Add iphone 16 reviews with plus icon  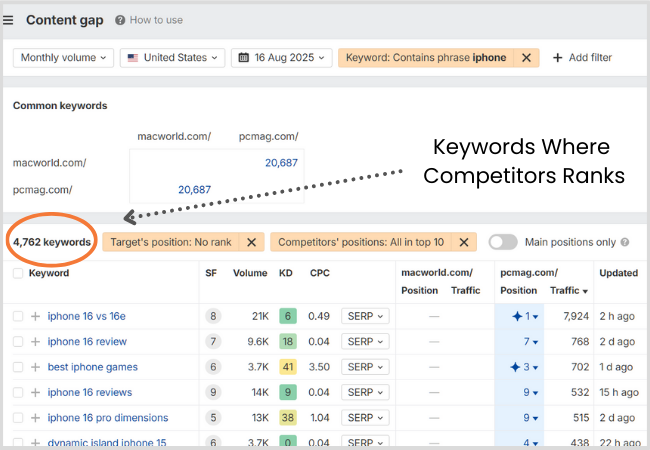(36, 392)
